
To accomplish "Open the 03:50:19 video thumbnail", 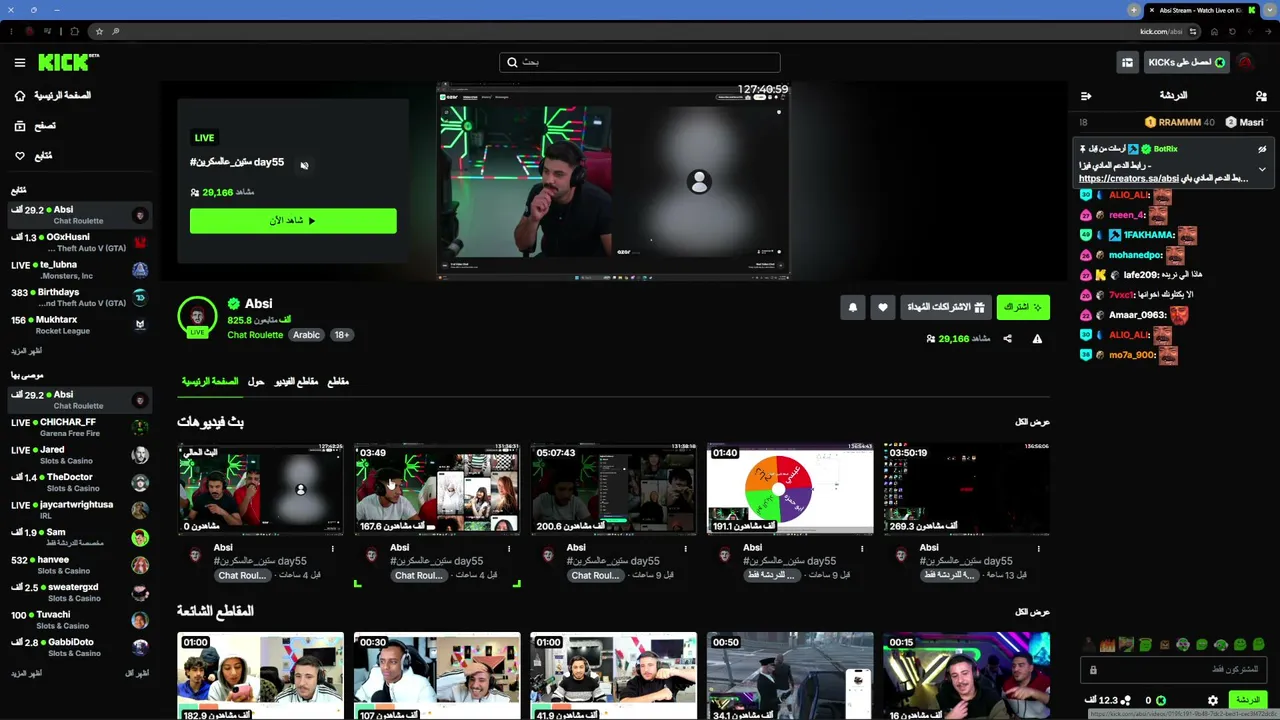I will tap(967, 489).
